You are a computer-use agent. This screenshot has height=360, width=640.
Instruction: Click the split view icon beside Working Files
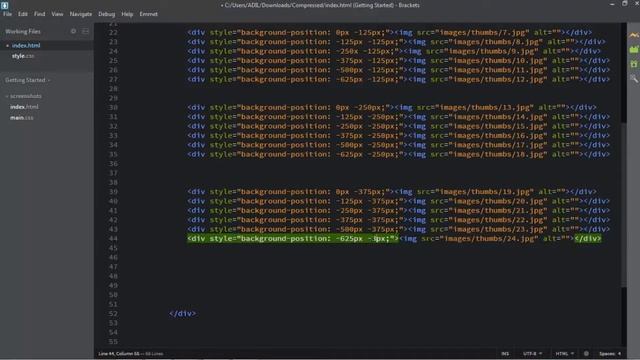(85, 31)
